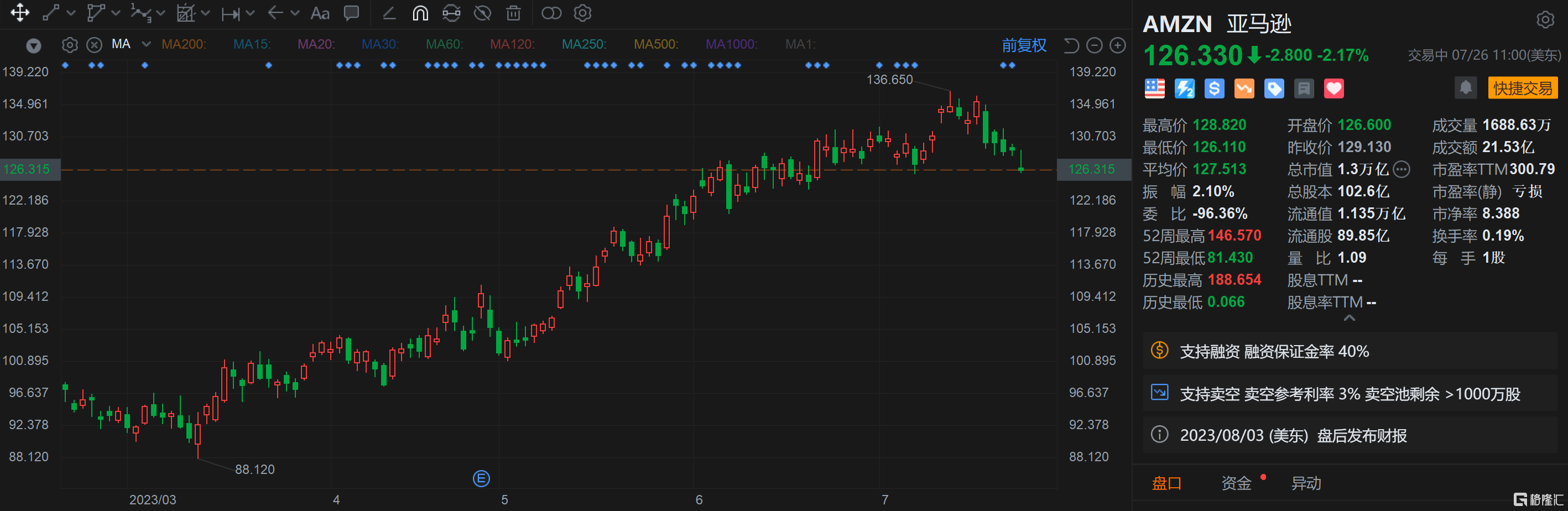Click the 支持融资 margin info row
The image size is (1568, 511).
[1350, 351]
